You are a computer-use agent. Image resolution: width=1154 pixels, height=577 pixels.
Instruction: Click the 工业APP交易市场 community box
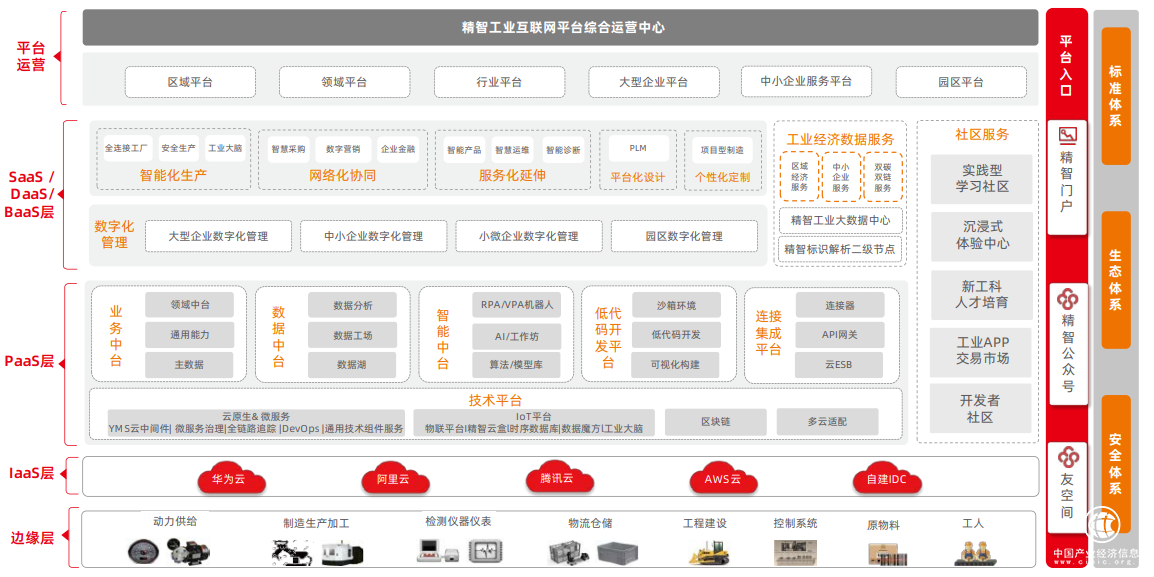982,350
